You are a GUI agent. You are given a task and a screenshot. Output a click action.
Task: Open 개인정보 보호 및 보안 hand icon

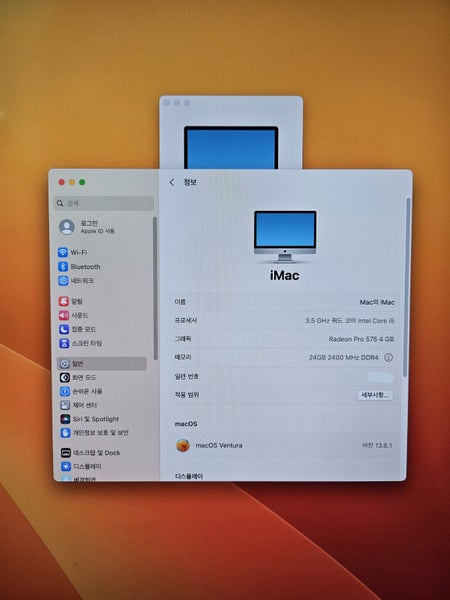pyautogui.click(x=65, y=433)
